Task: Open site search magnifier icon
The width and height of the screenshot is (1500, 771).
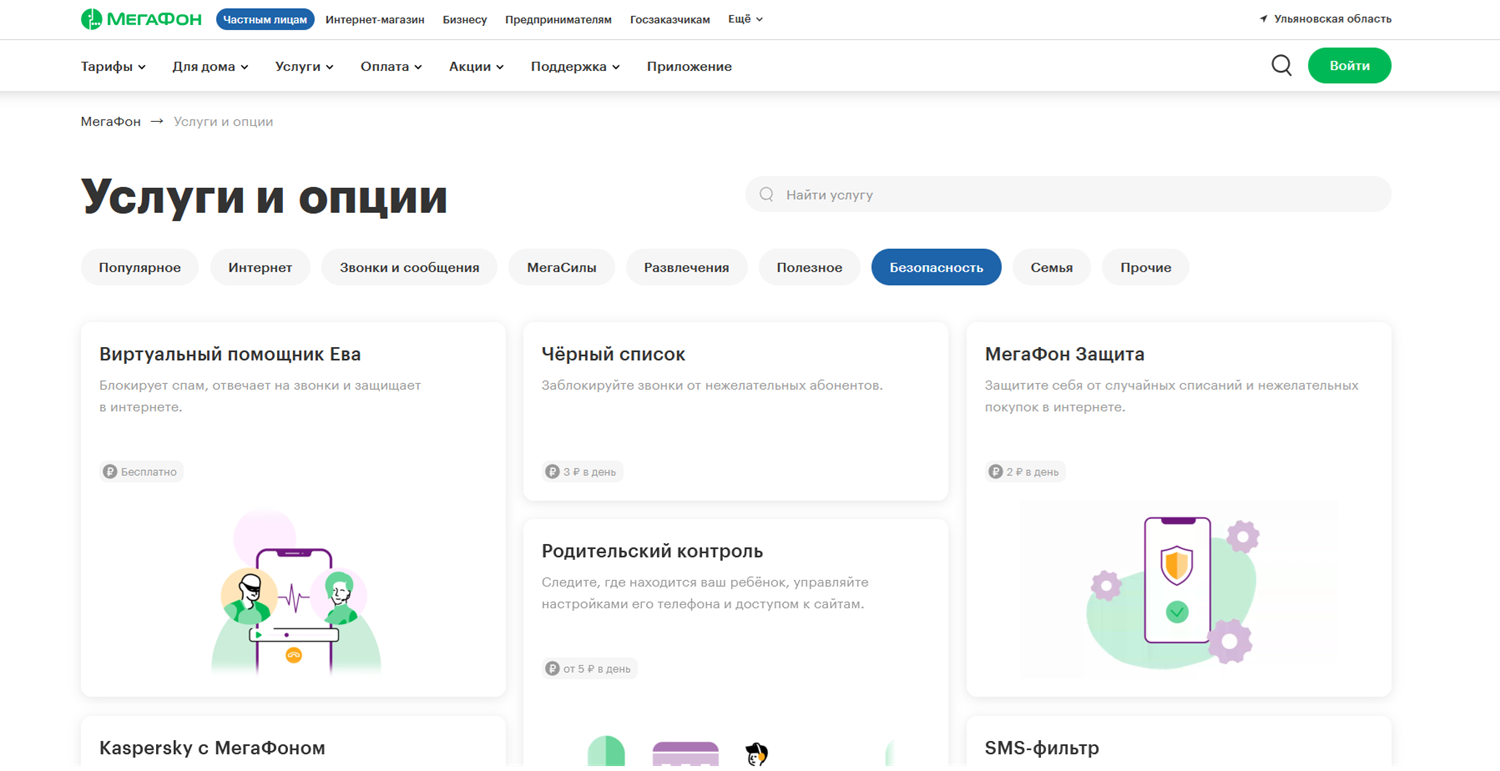Action: [1281, 66]
